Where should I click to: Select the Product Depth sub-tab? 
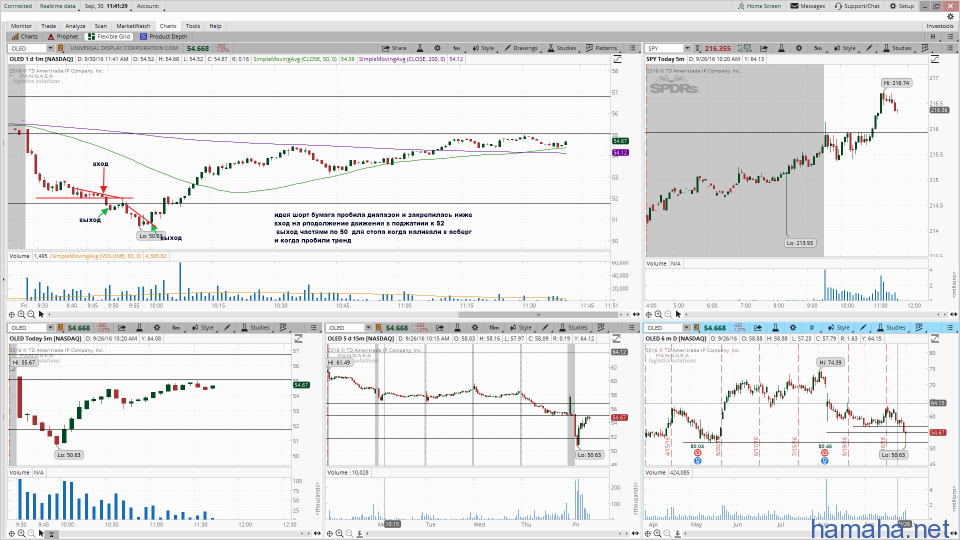pos(163,36)
